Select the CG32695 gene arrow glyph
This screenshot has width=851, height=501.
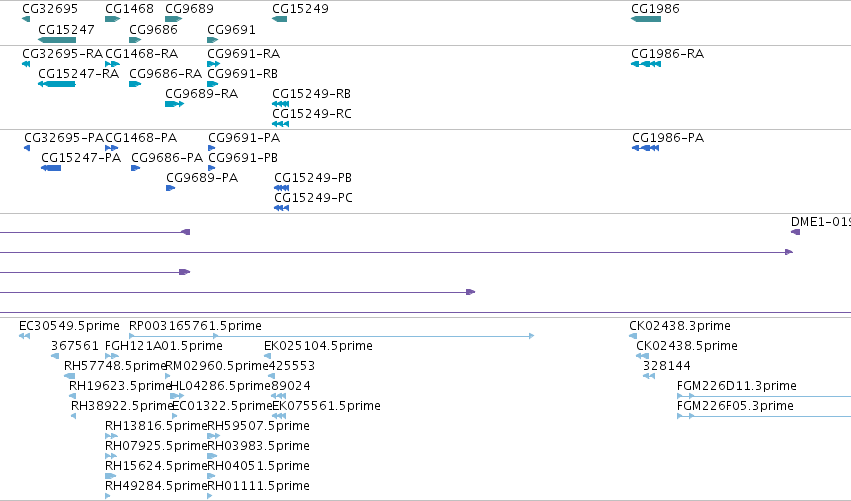(26, 19)
